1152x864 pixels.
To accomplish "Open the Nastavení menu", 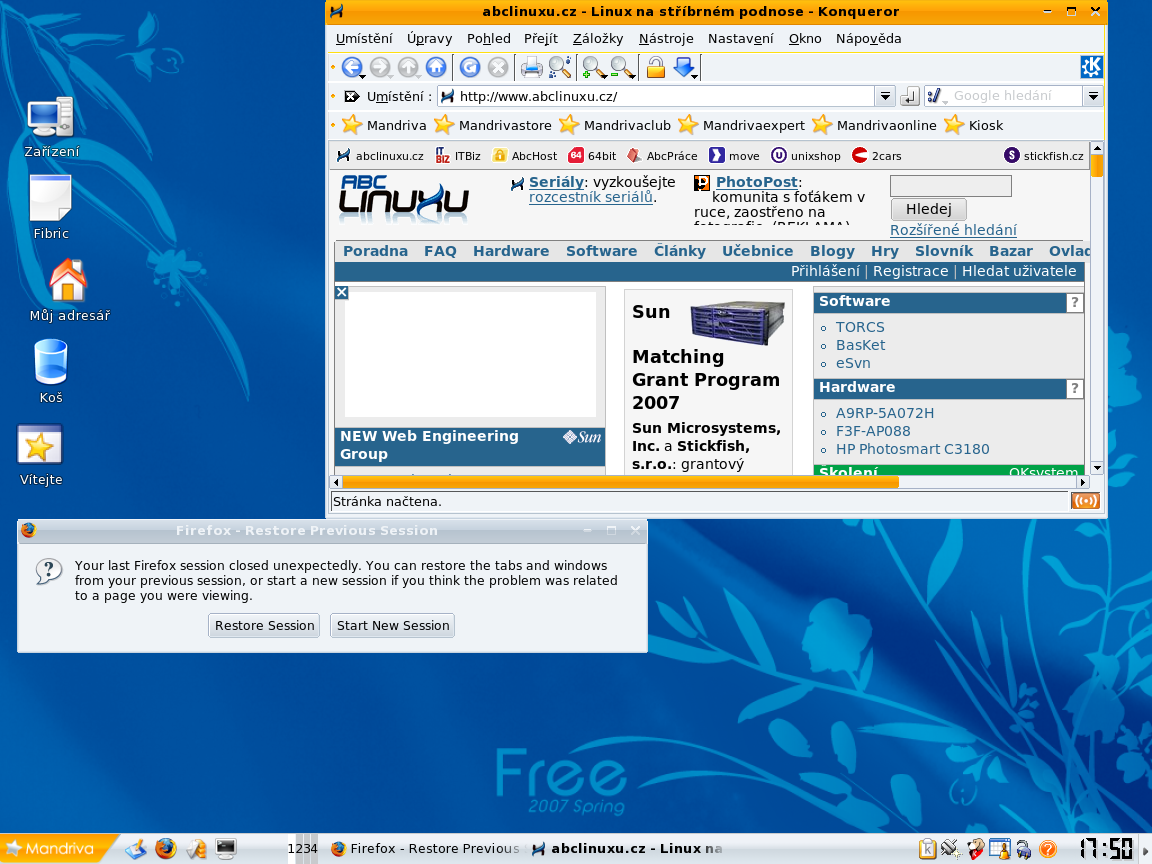I will click(741, 38).
